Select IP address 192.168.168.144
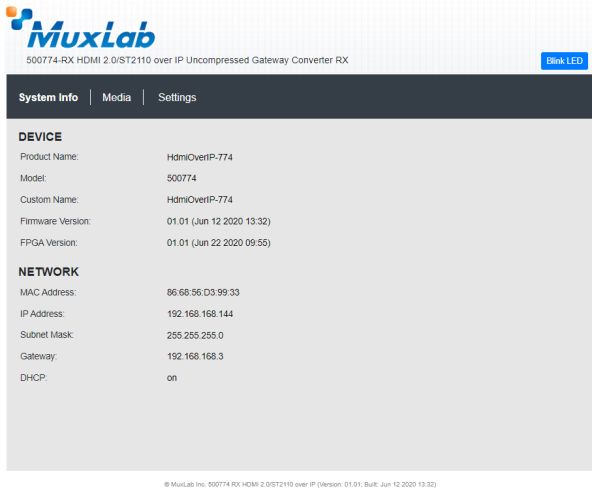592x495 pixels. (200, 314)
